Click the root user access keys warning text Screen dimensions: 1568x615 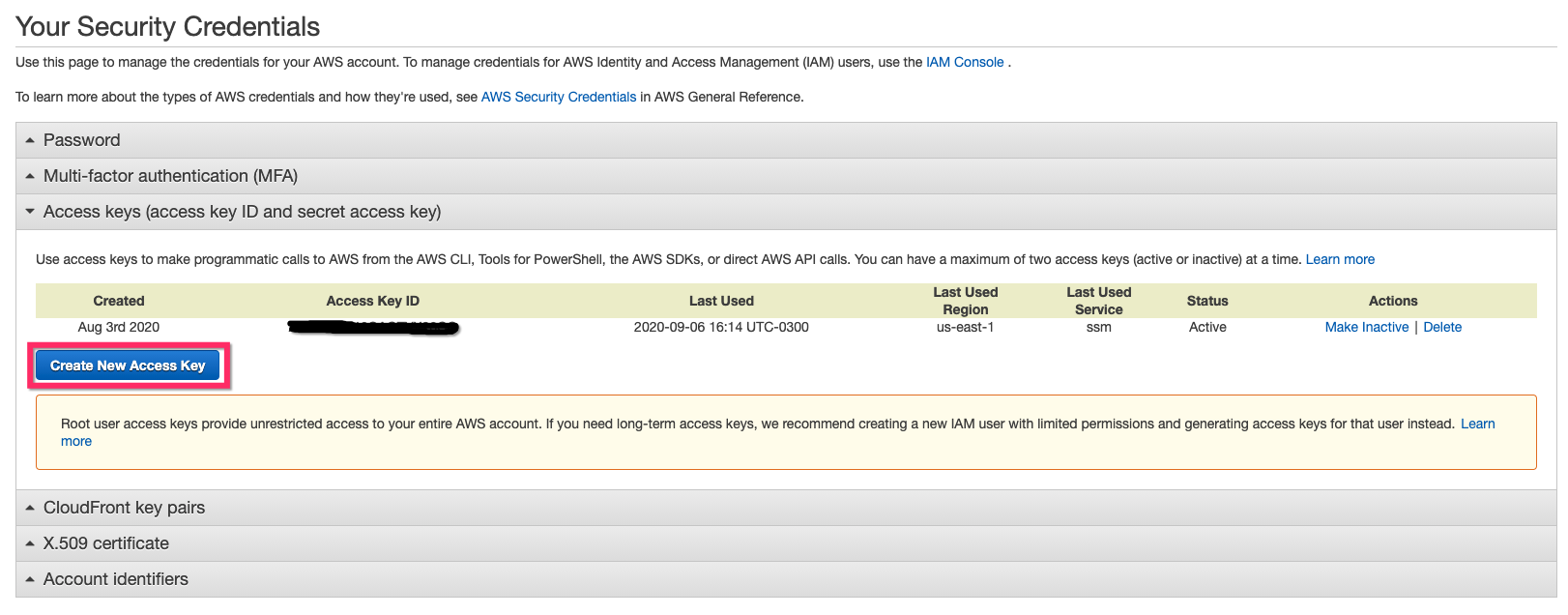(758, 424)
